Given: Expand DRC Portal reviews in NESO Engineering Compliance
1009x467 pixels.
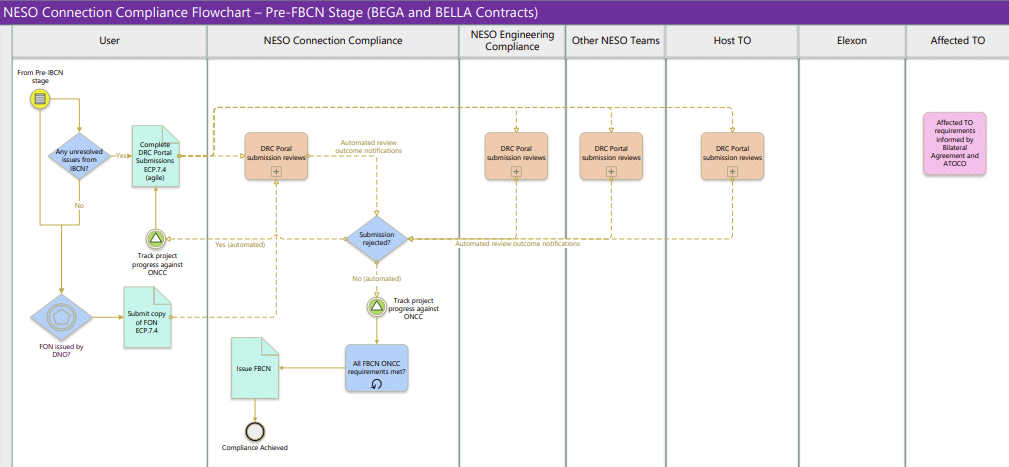Looking at the screenshot, I should tap(516, 171).
